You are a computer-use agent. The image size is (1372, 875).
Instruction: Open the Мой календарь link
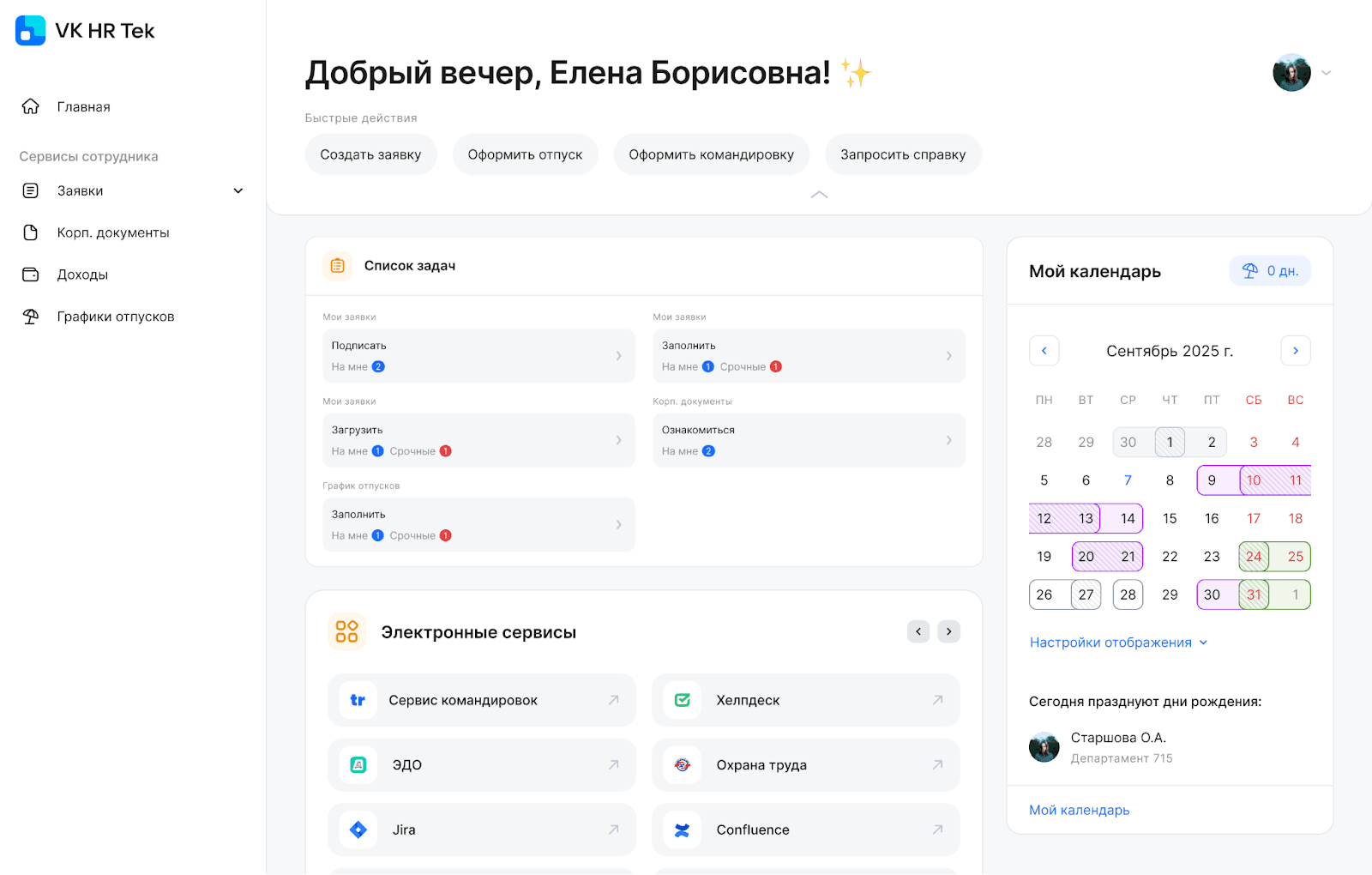(1079, 810)
